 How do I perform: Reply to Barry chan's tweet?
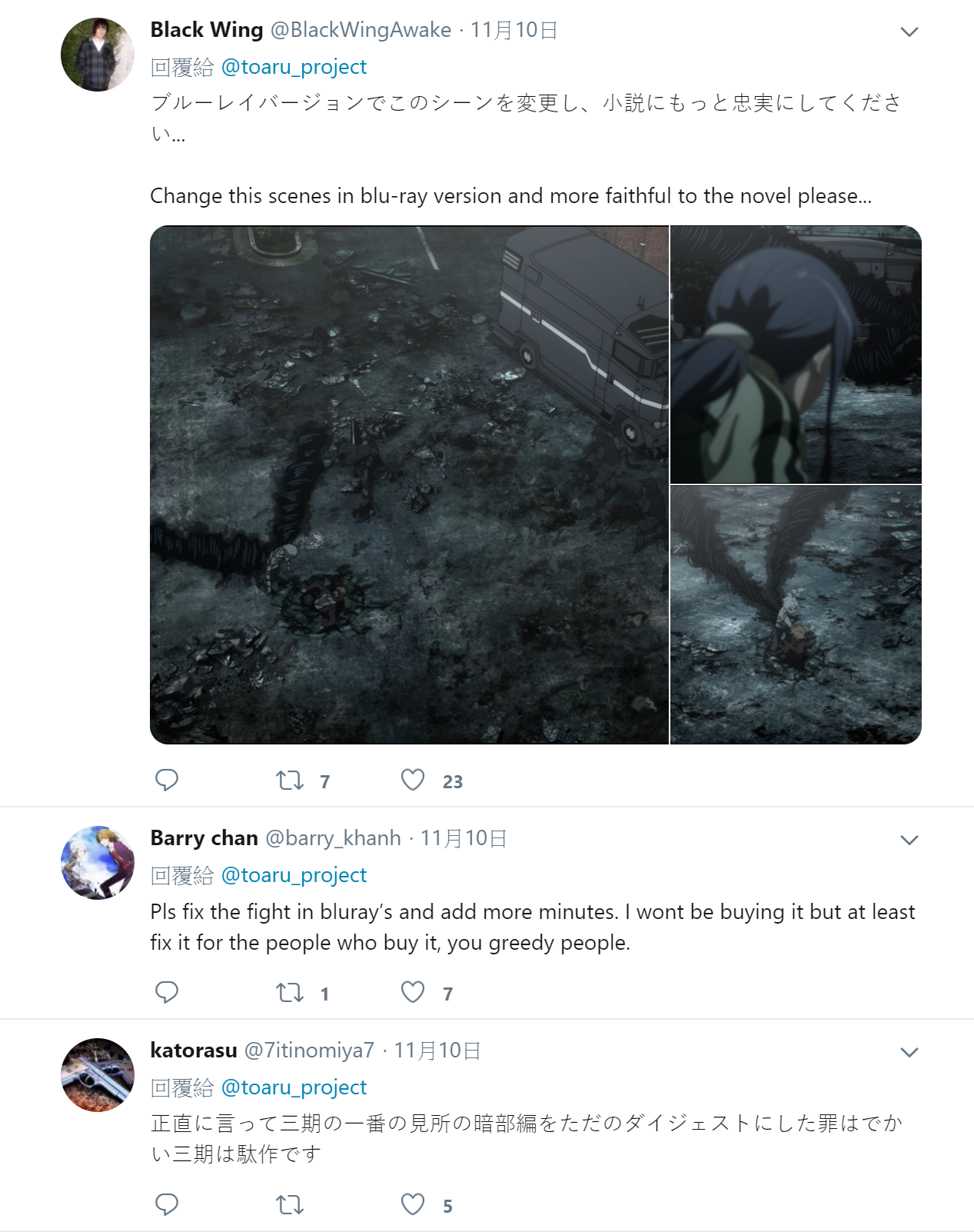tap(167, 992)
